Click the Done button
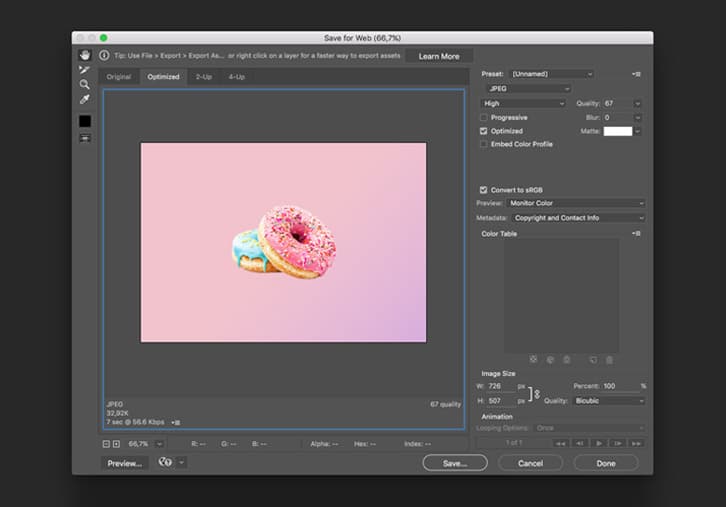The height and width of the screenshot is (507, 726). [606, 463]
